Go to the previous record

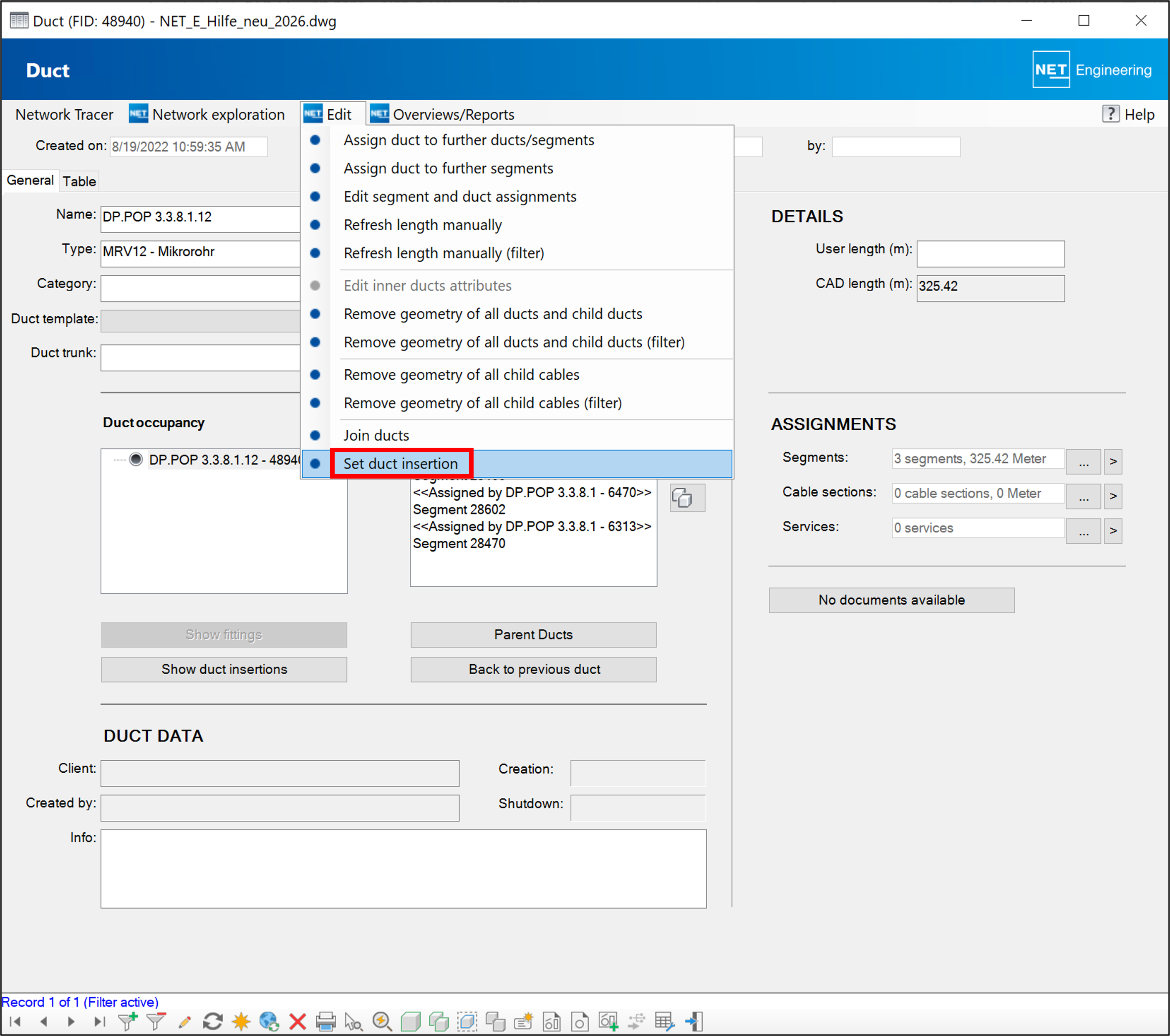[x=43, y=1022]
